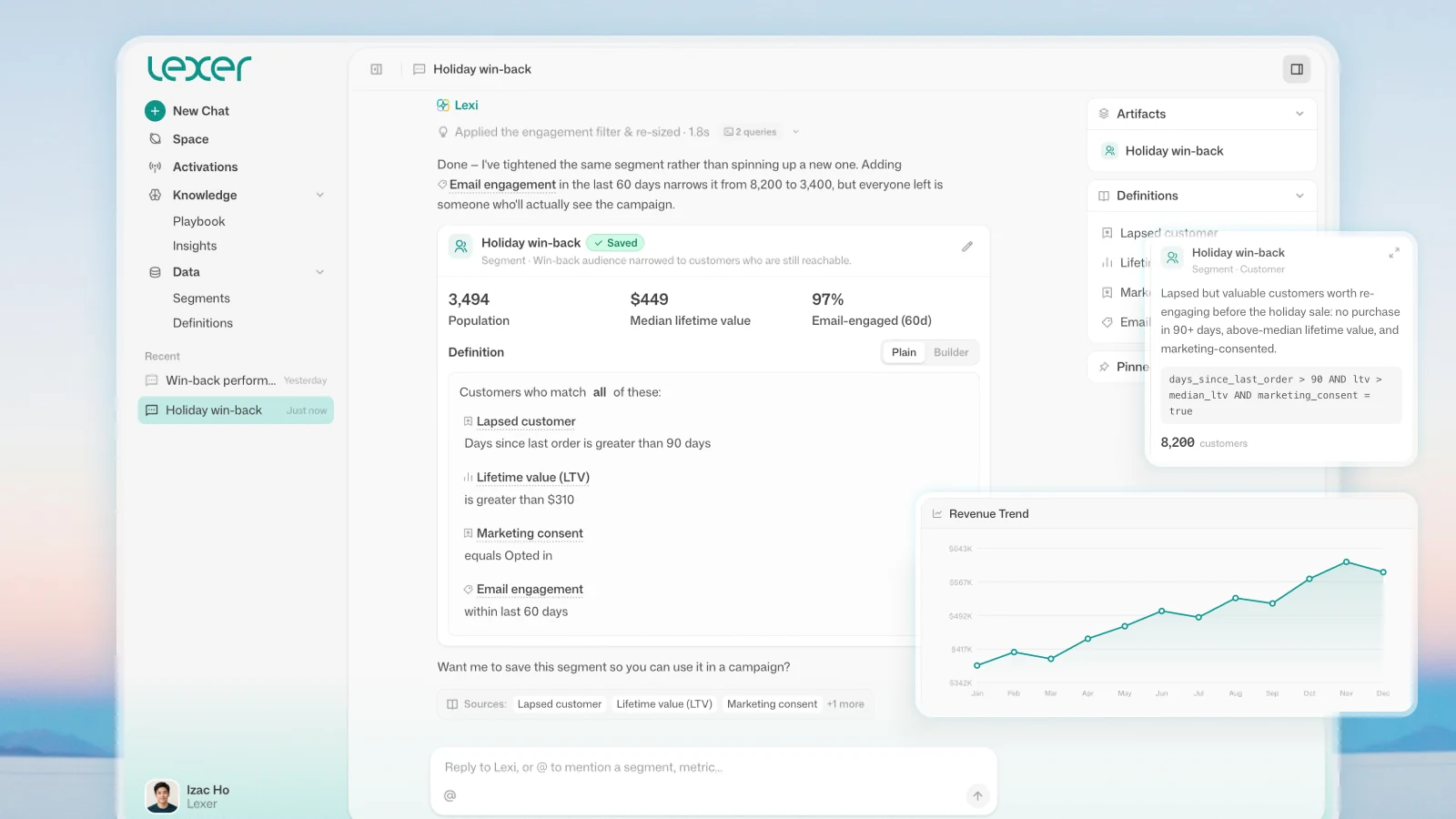Edit the Holiday win-back segment with pencil icon
1456x819 pixels.
(x=967, y=247)
